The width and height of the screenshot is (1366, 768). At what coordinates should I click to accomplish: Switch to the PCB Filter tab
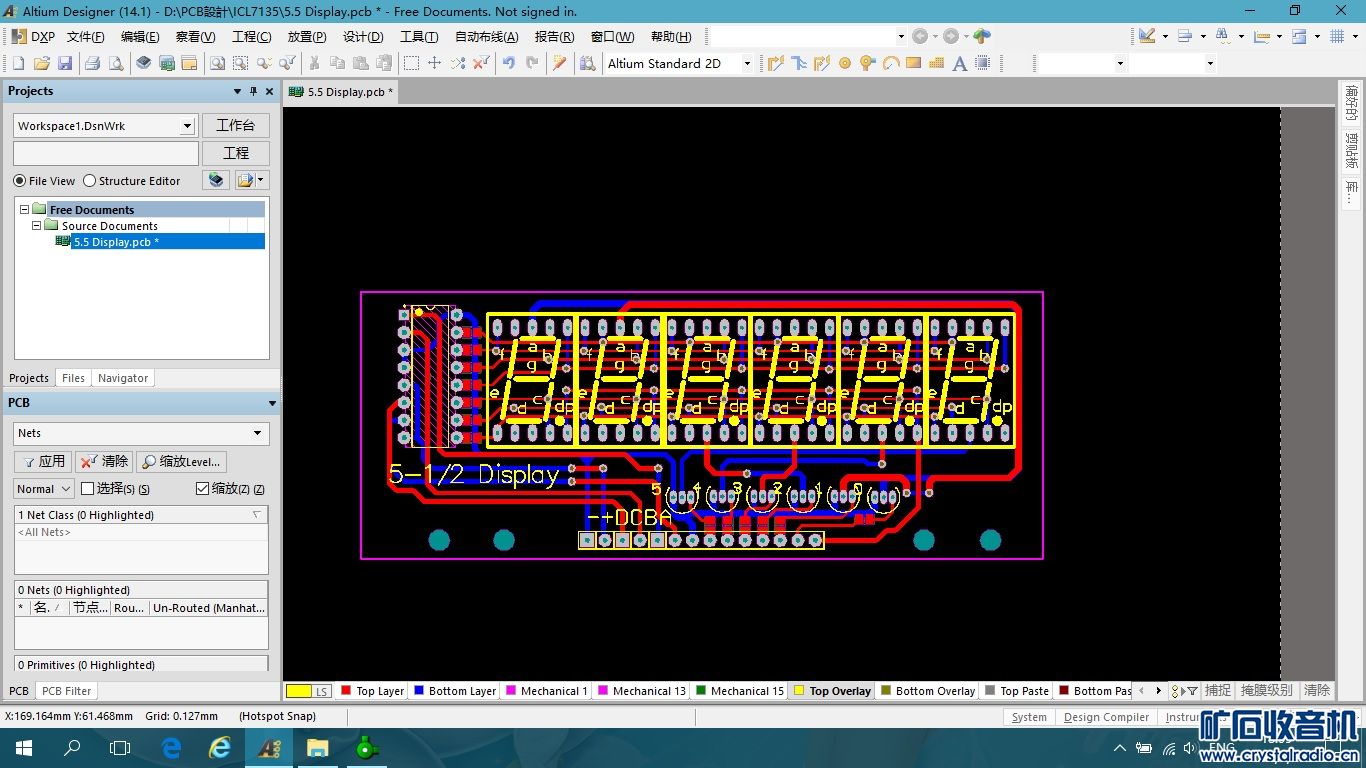pos(67,691)
